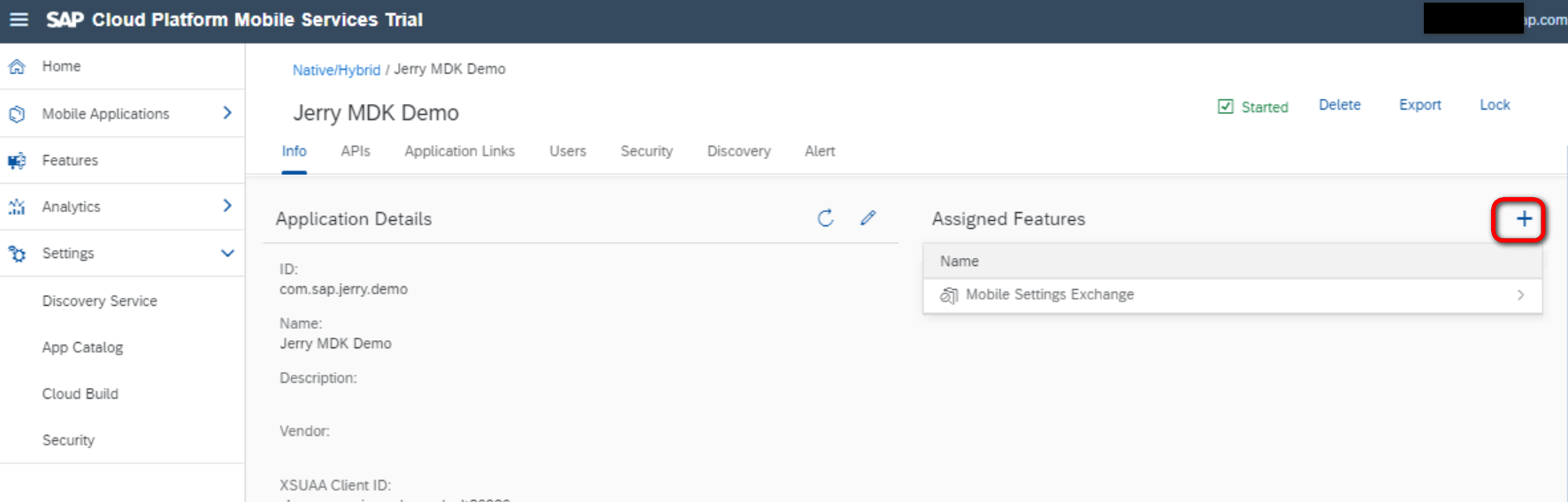Viewport: 1568px width, 502px height.
Task: Open App Catalog under Settings
Action: [82, 347]
